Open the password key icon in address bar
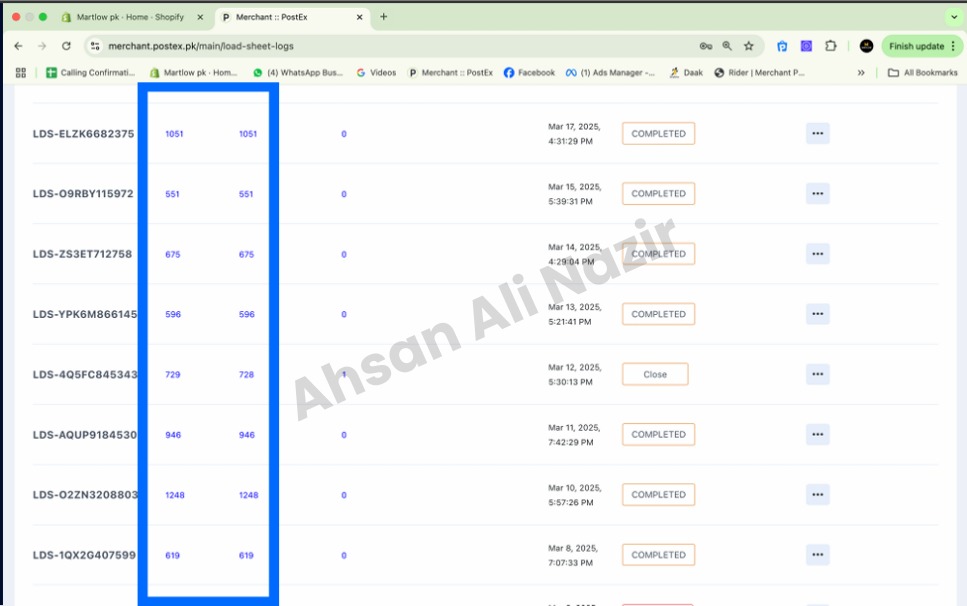Image resolution: width=967 pixels, height=606 pixels. (x=706, y=46)
